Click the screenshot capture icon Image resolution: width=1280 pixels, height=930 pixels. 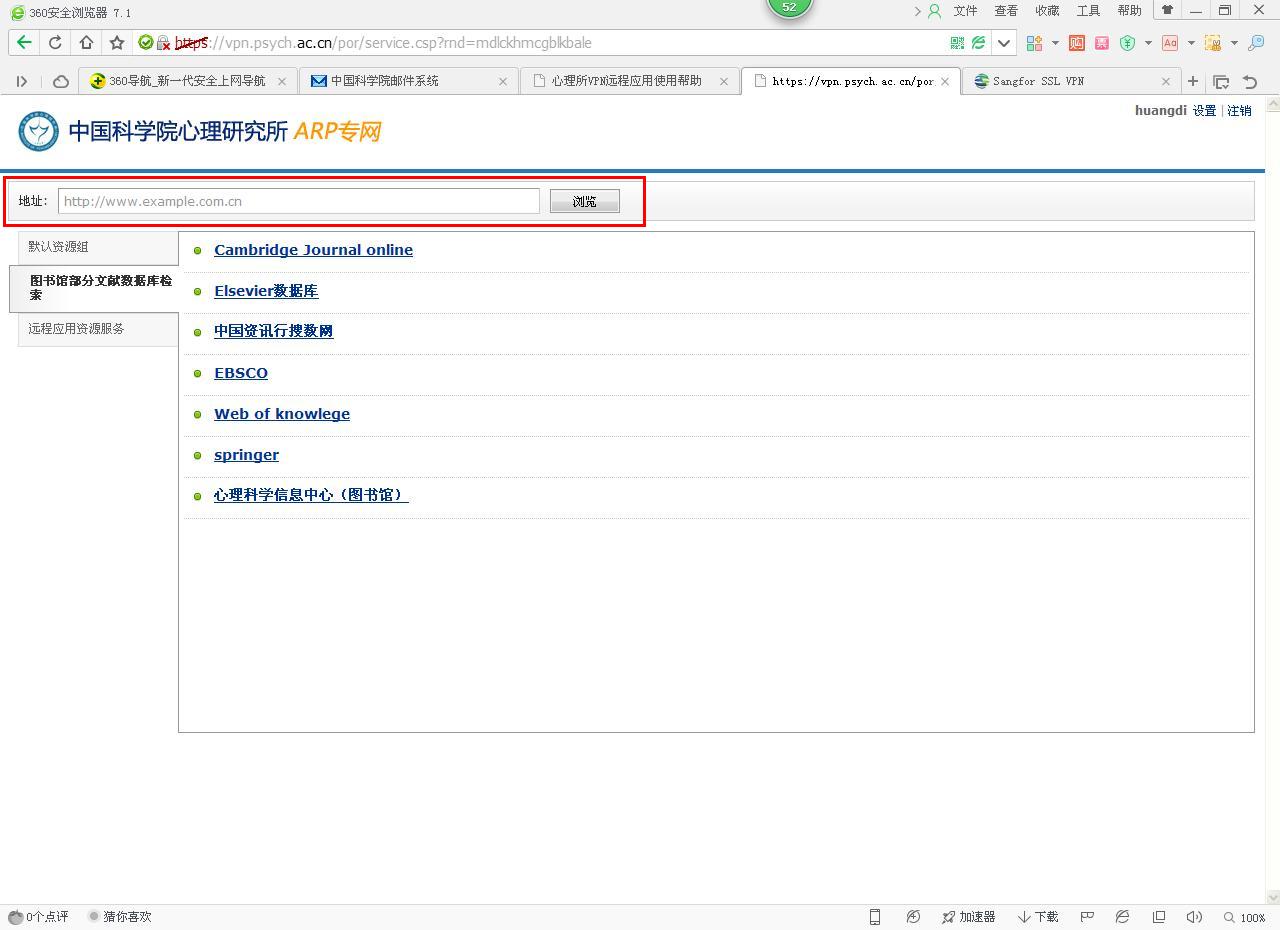(x=1212, y=43)
